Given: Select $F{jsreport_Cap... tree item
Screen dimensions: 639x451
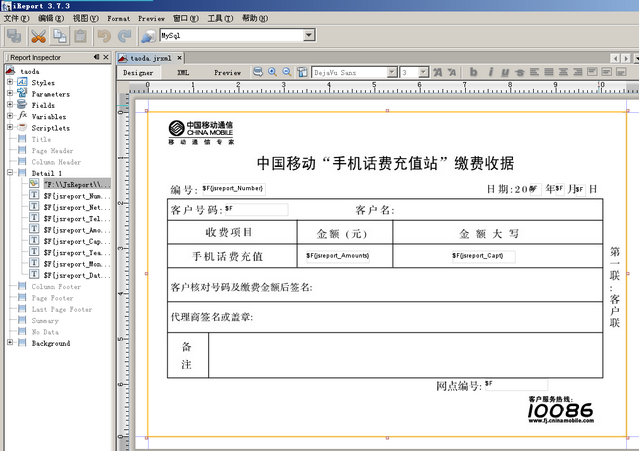Looking at the screenshot, I should point(77,241).
